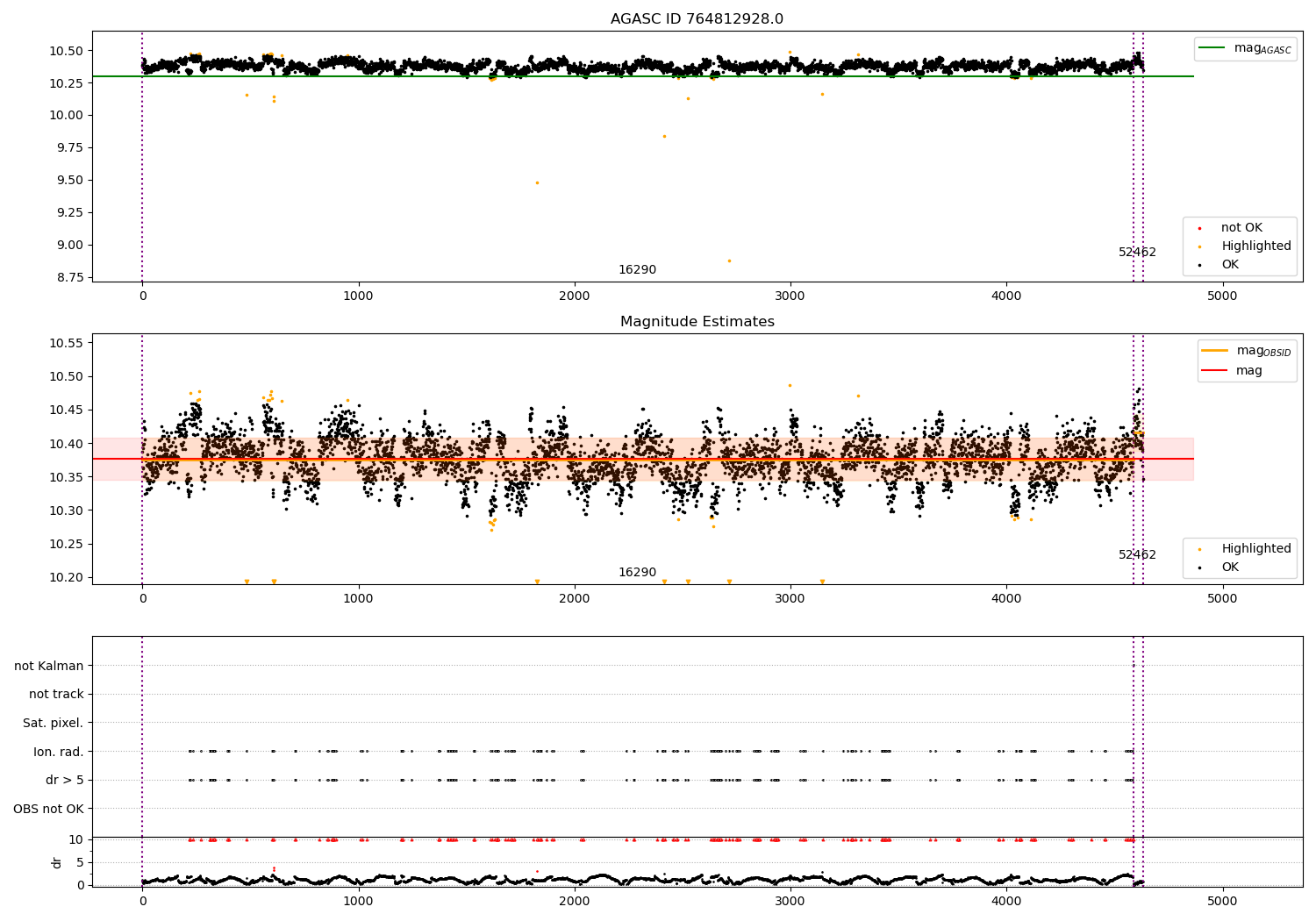Click the 10.30 y-axis tick label
The height and width of the screenshot is (921, 1316).
(x=66, y=510)
